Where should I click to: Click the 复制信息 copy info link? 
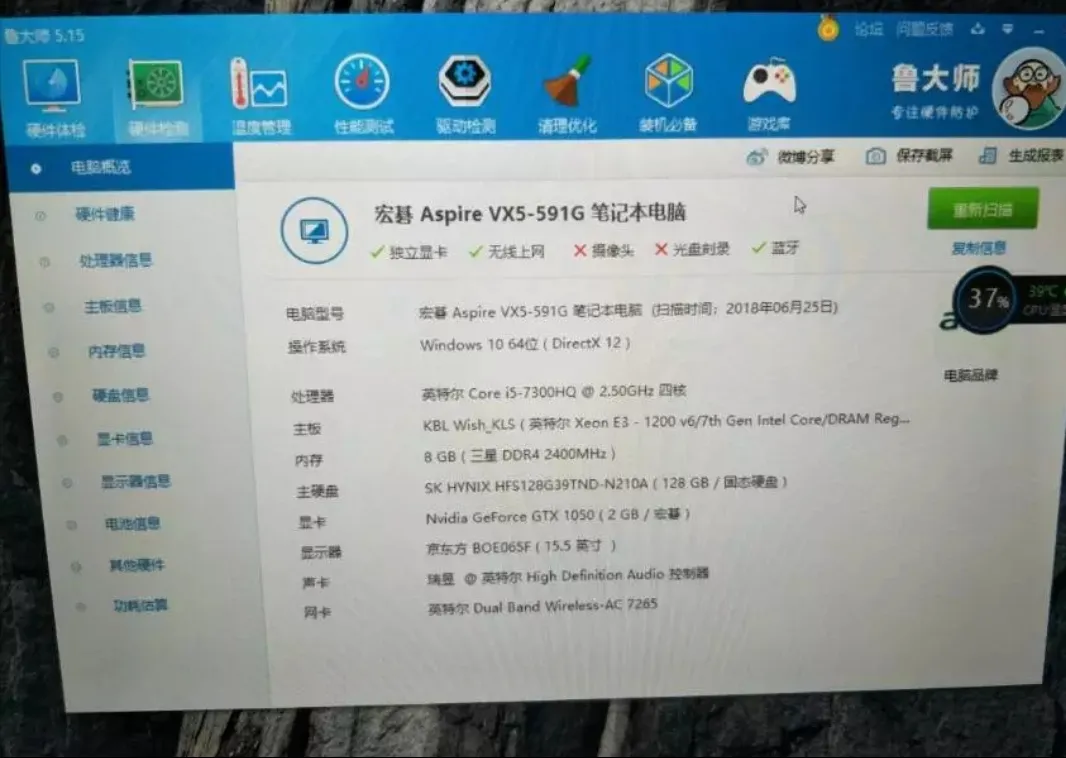[x=978, y=248]
